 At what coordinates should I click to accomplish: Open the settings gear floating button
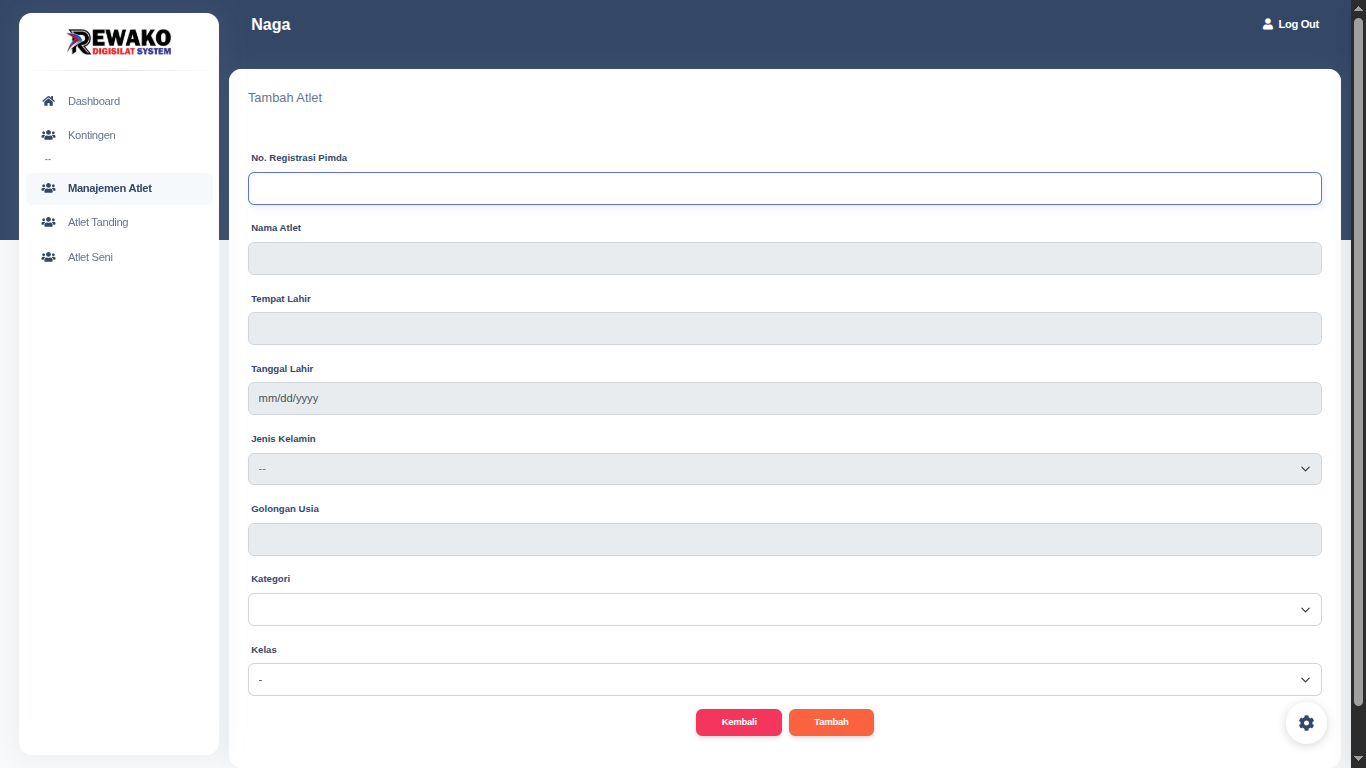tap(1306, 723)
